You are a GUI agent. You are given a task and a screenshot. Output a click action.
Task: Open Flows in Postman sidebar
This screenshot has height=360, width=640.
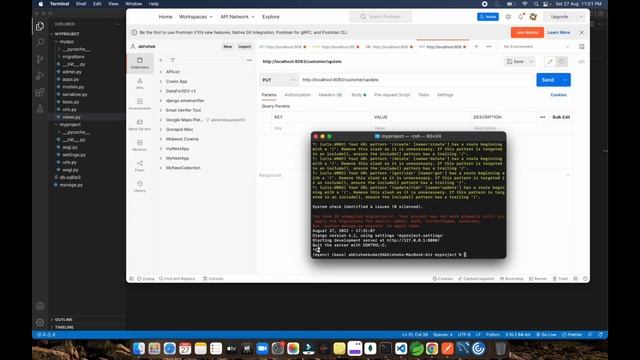point(140,166)
